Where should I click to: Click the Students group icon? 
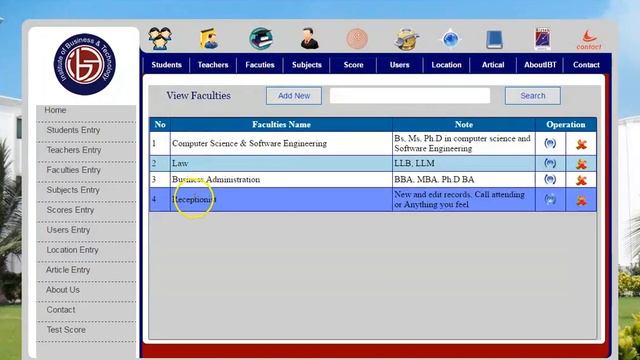click(x=160, y=38)
